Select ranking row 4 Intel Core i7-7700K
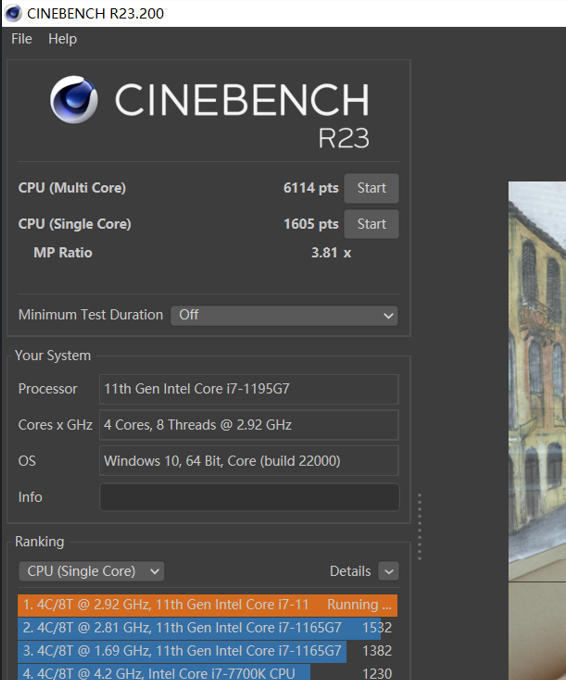 207,673
